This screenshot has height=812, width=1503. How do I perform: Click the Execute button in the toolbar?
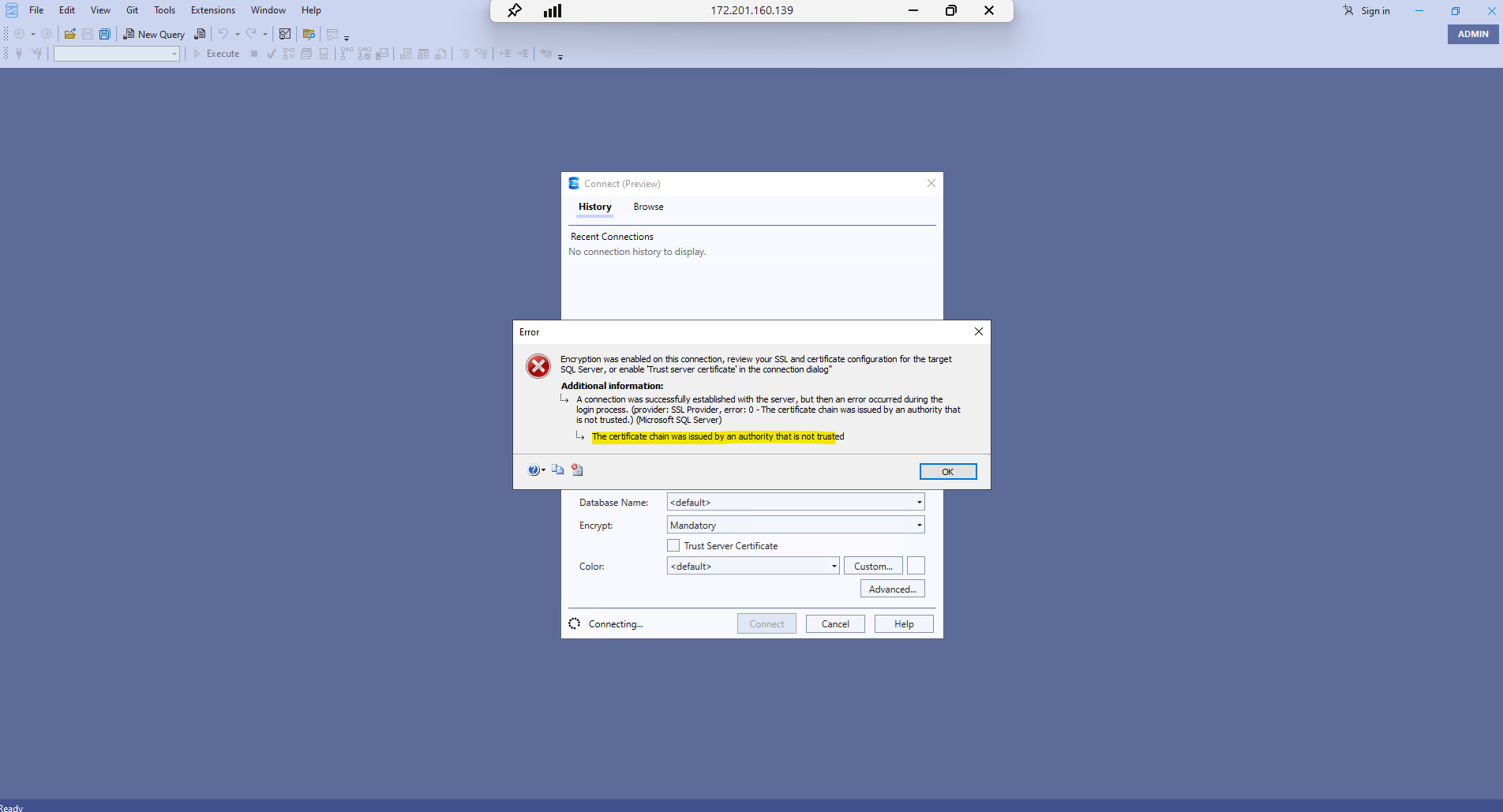coord(216,54)
